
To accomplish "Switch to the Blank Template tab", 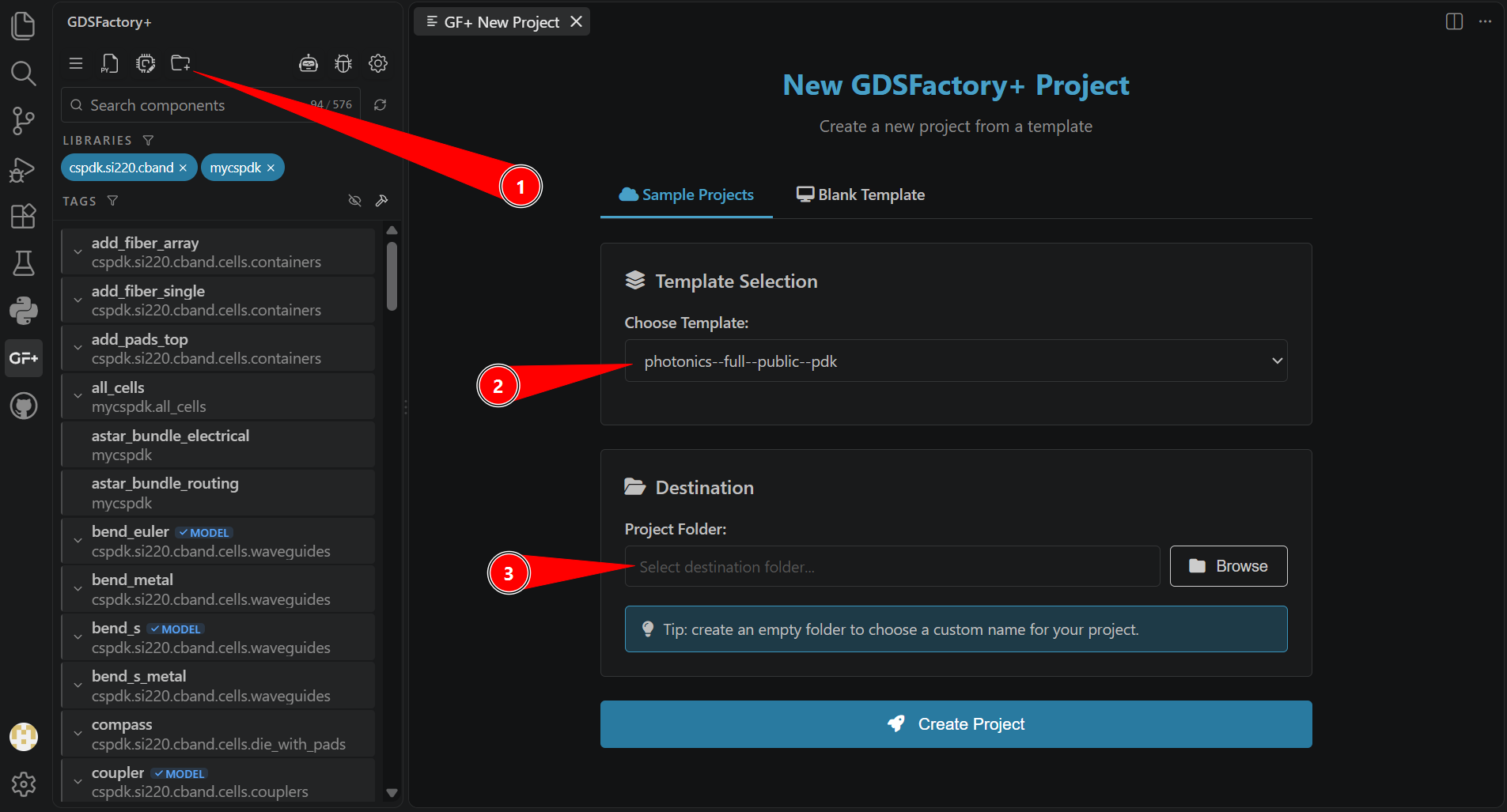I will pyautogui.click(x=860, y=195).
